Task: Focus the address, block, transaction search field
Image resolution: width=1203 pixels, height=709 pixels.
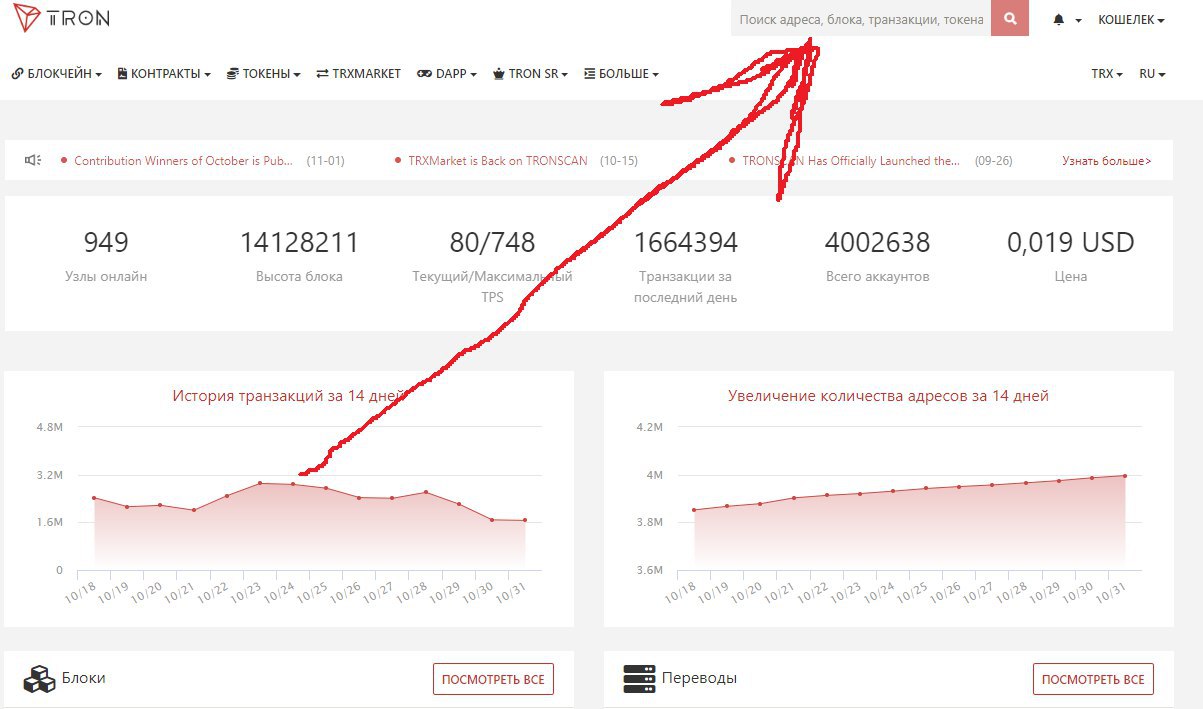Action: (x=861, y=19)
